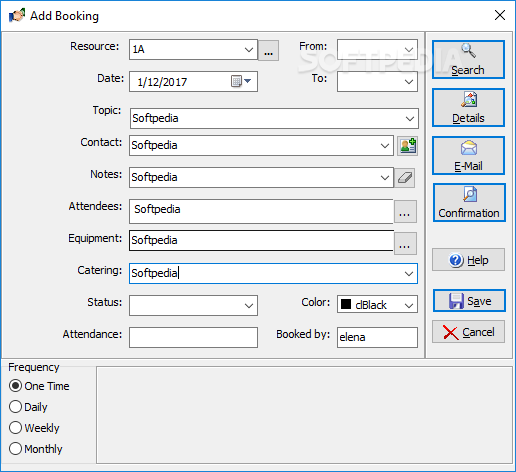The width and height of the screenshot is (516, 472).
Task: Cancel the booking dialog
Action: pyautogui.click(x=468, y=332)
